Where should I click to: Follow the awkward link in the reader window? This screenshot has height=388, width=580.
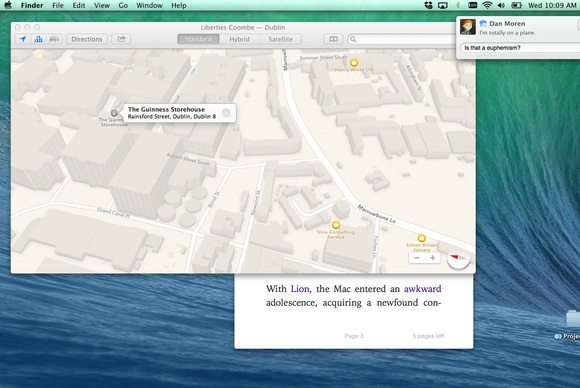point(422,289)
